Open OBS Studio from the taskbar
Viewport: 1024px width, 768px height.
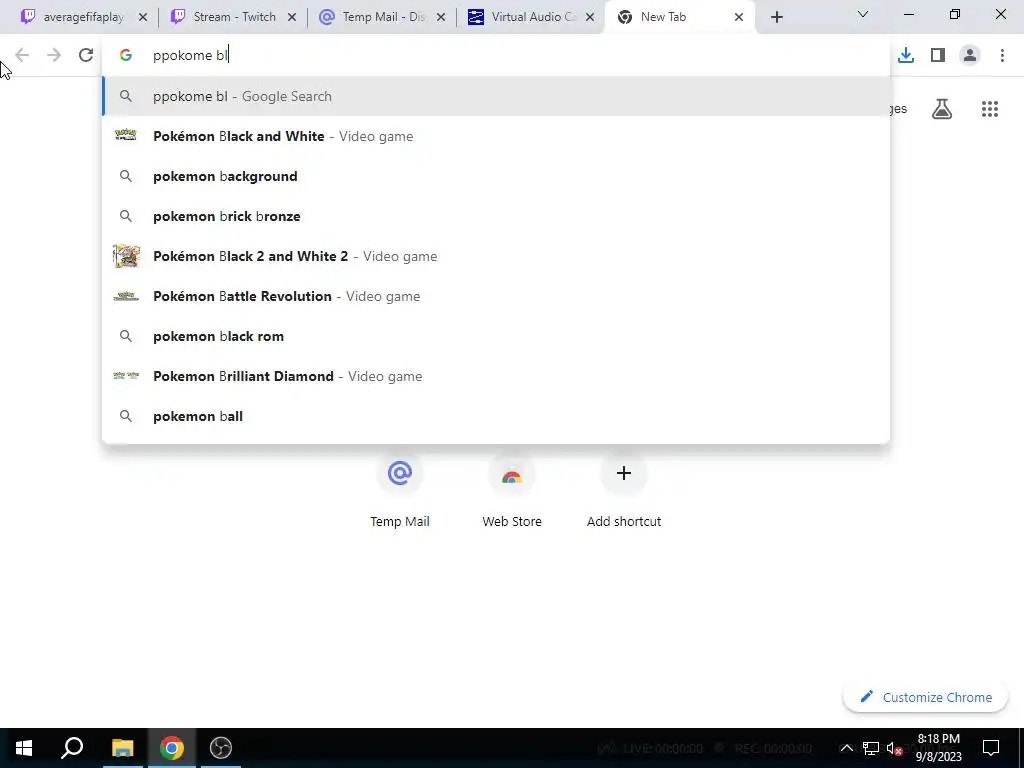tap(221, 748)
